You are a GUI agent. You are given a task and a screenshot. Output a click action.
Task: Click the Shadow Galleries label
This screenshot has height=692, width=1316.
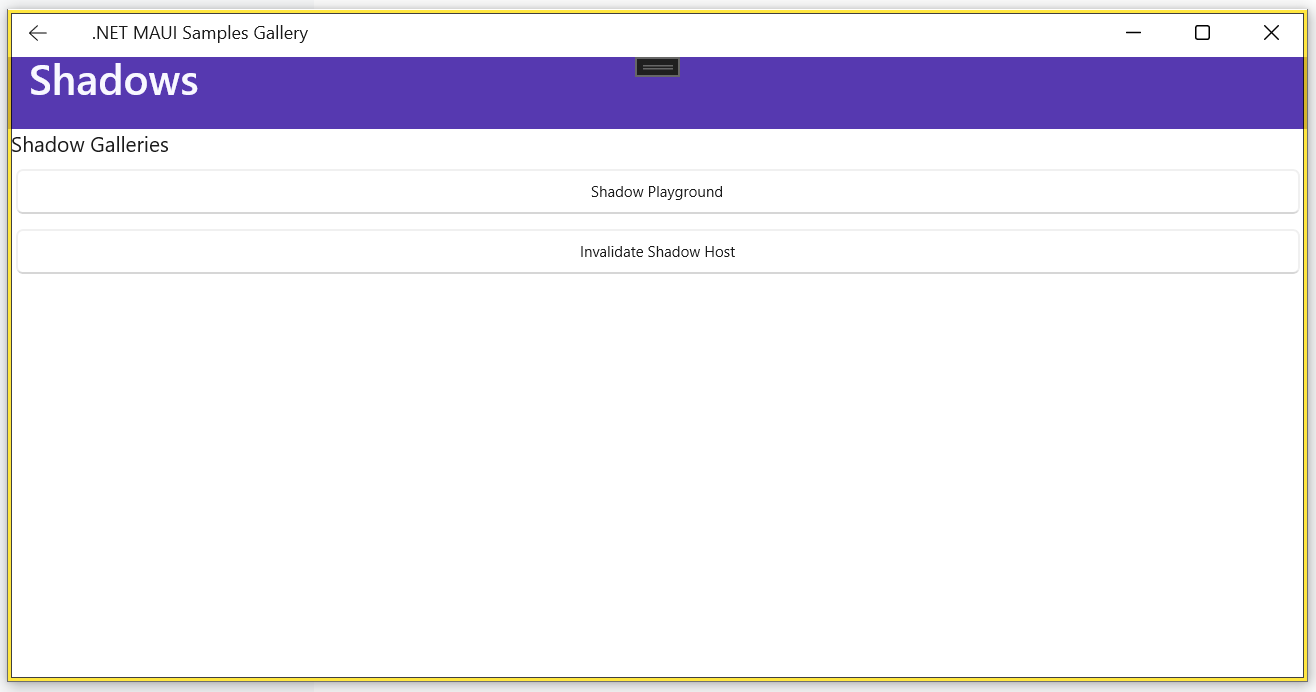(90, 145)
